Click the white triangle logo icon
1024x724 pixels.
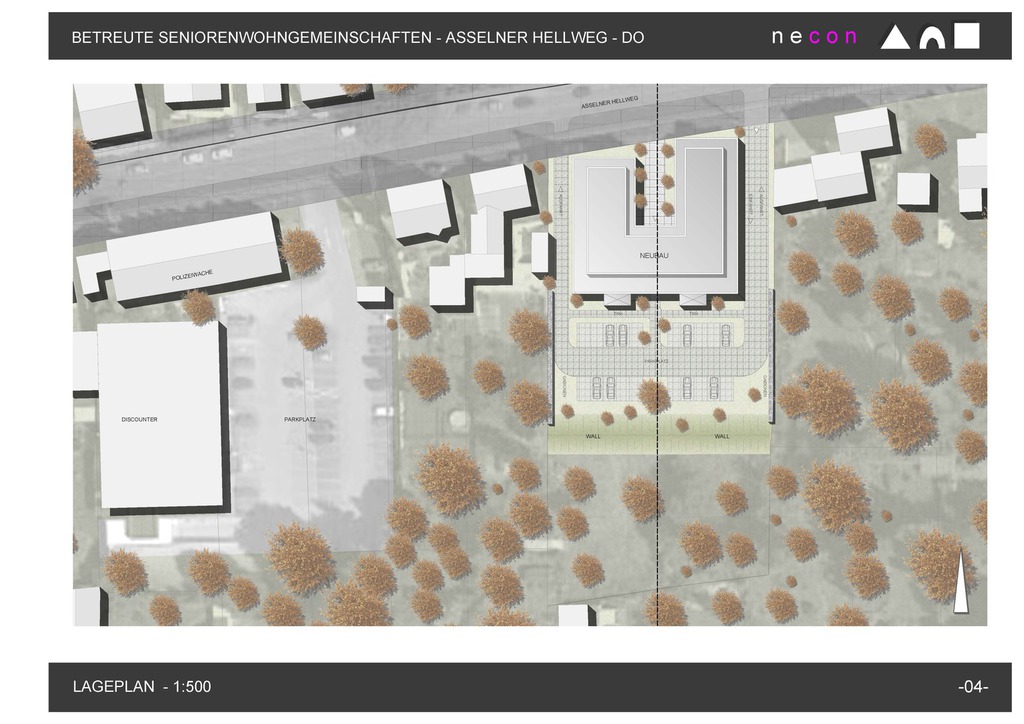[895, 37]
